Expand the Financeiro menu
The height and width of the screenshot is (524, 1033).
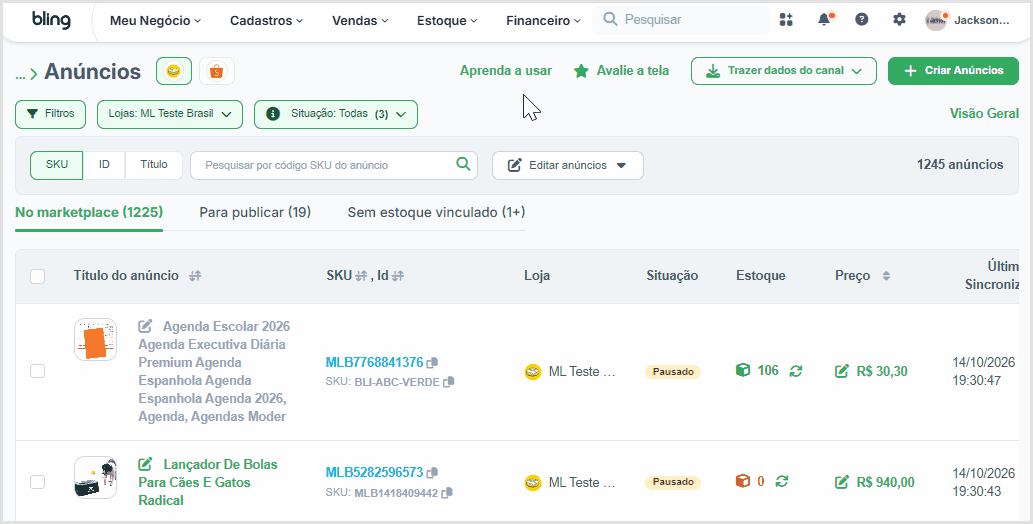(544, 20)
